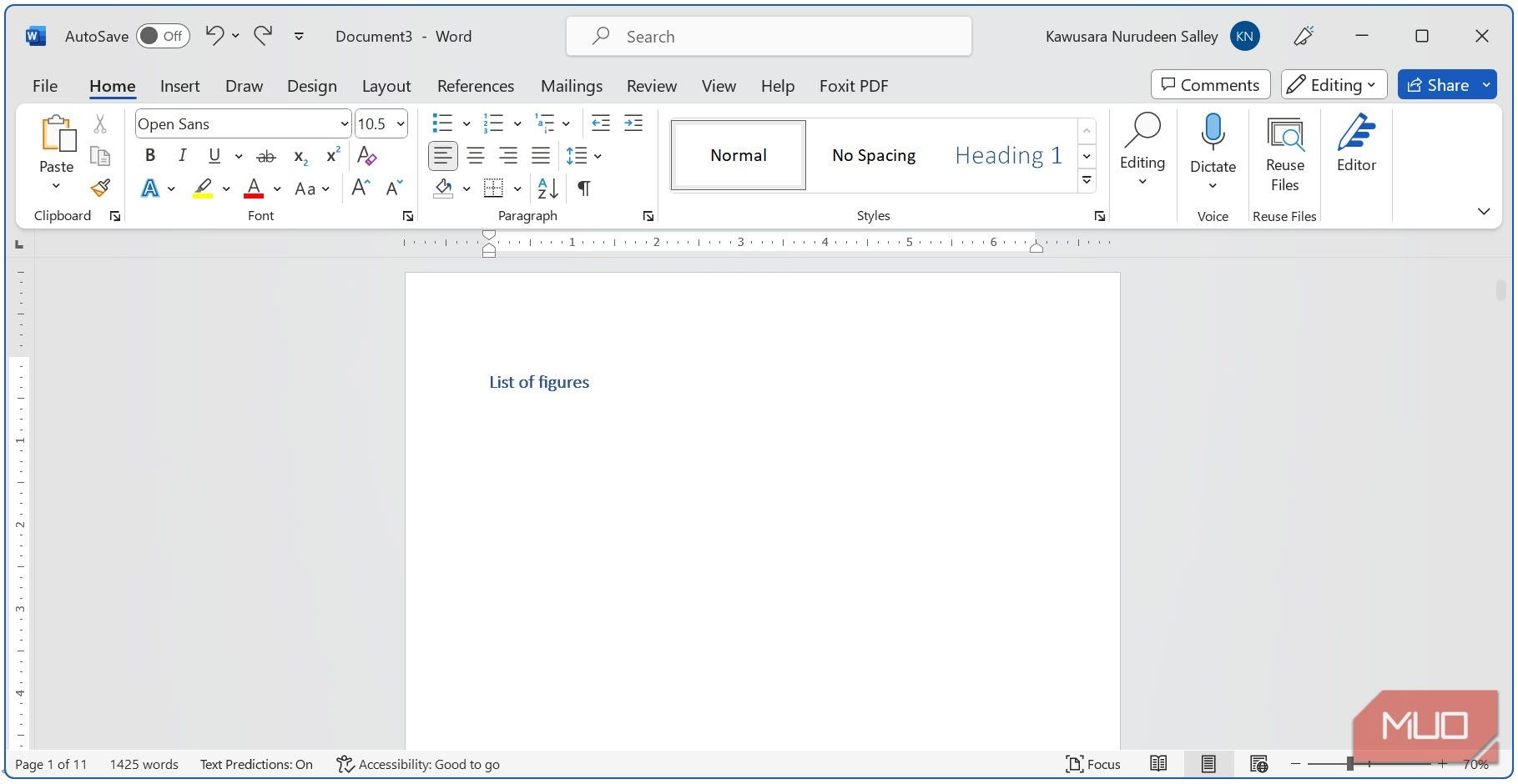Apply superscript formatting
Screen dimensions: 1518x784
pyautogui.click(x=333, y=155)
